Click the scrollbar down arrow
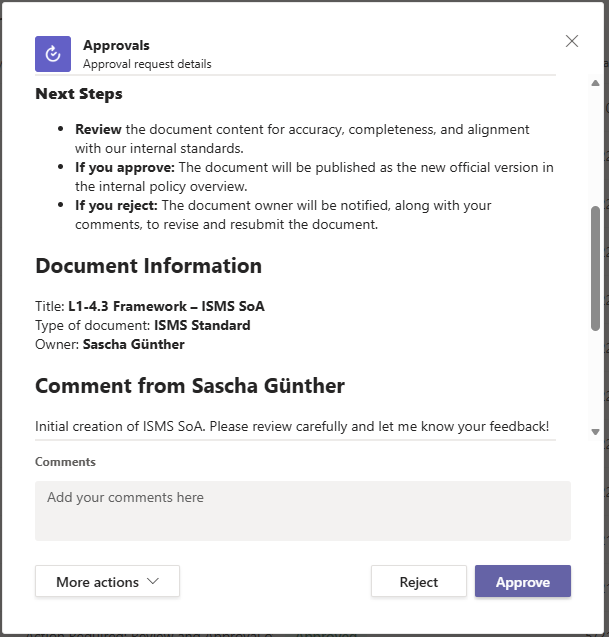The width and height of the screenshot is (609, 637). point(596,431)
